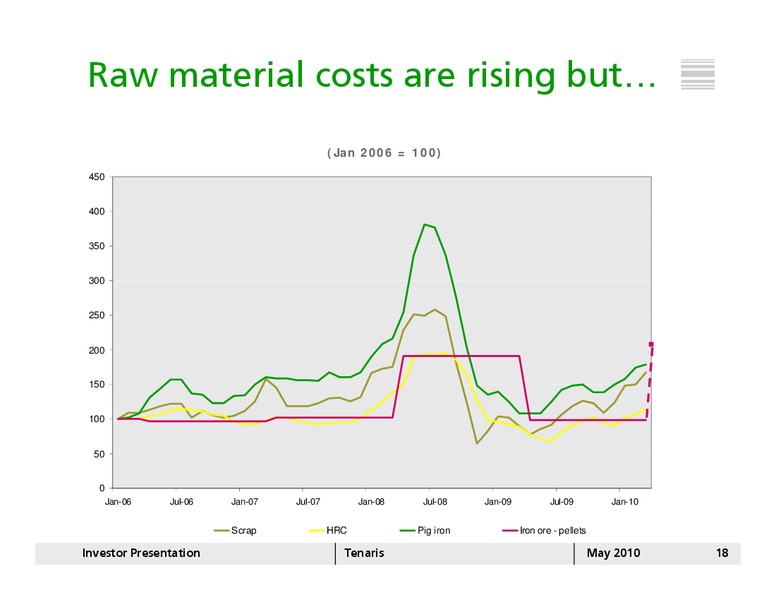The image size is (776, 600).
Task: Click the y-axis label 100
Action: click(x=97, y=419)
